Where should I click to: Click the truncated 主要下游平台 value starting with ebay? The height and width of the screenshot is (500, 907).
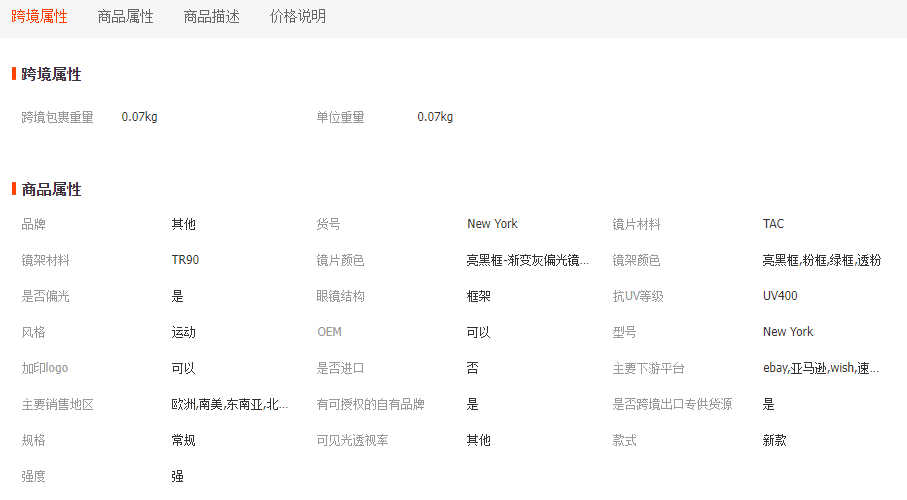(821, 368)
